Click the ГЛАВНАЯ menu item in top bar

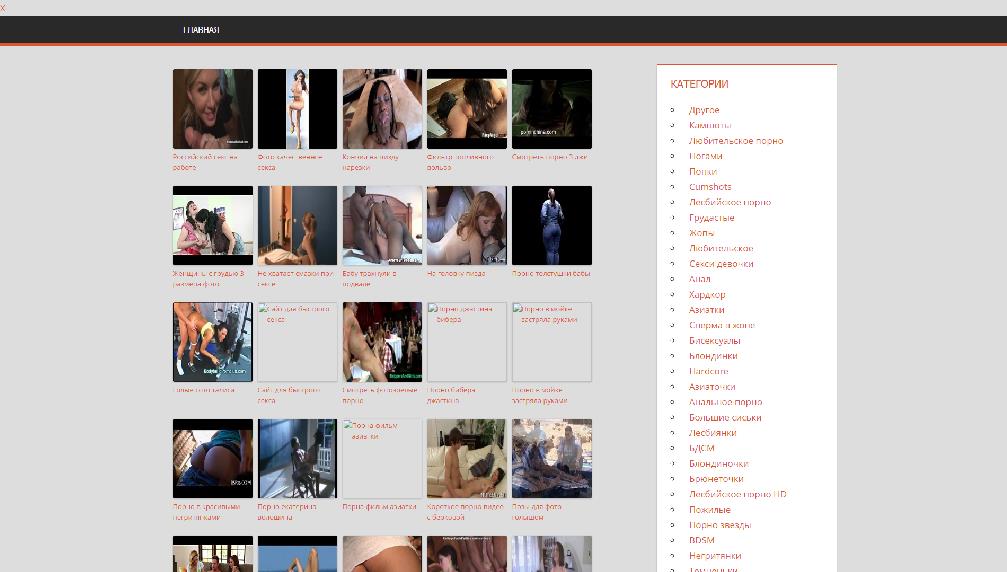[201, 30]
